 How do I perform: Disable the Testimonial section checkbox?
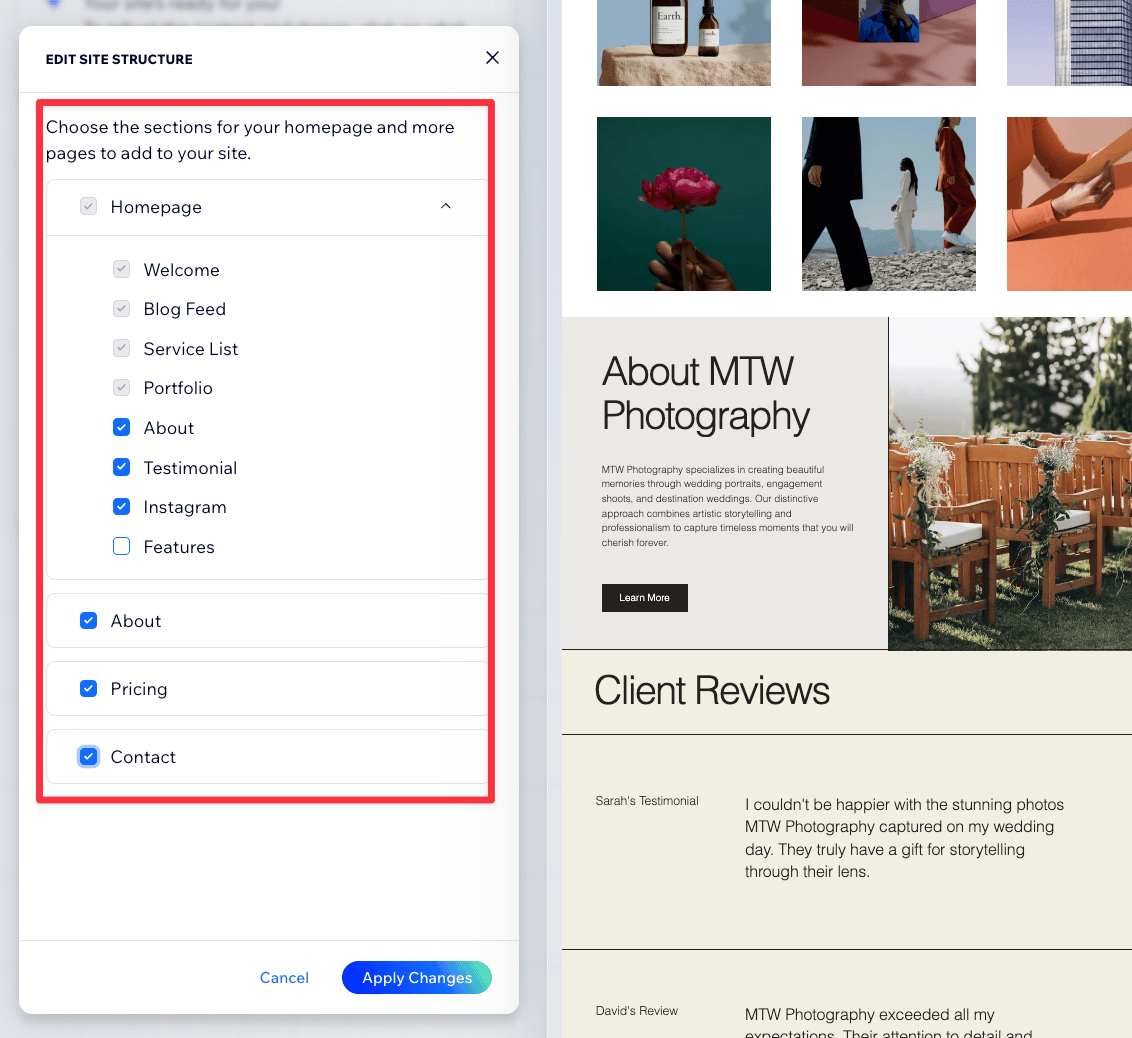coord(121,467)
